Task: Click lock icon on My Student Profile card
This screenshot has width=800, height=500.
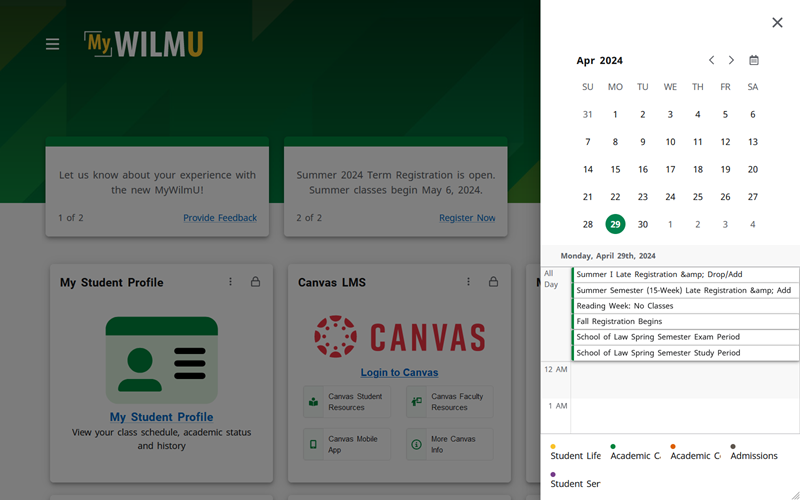Action: click(x=255, y=282)
